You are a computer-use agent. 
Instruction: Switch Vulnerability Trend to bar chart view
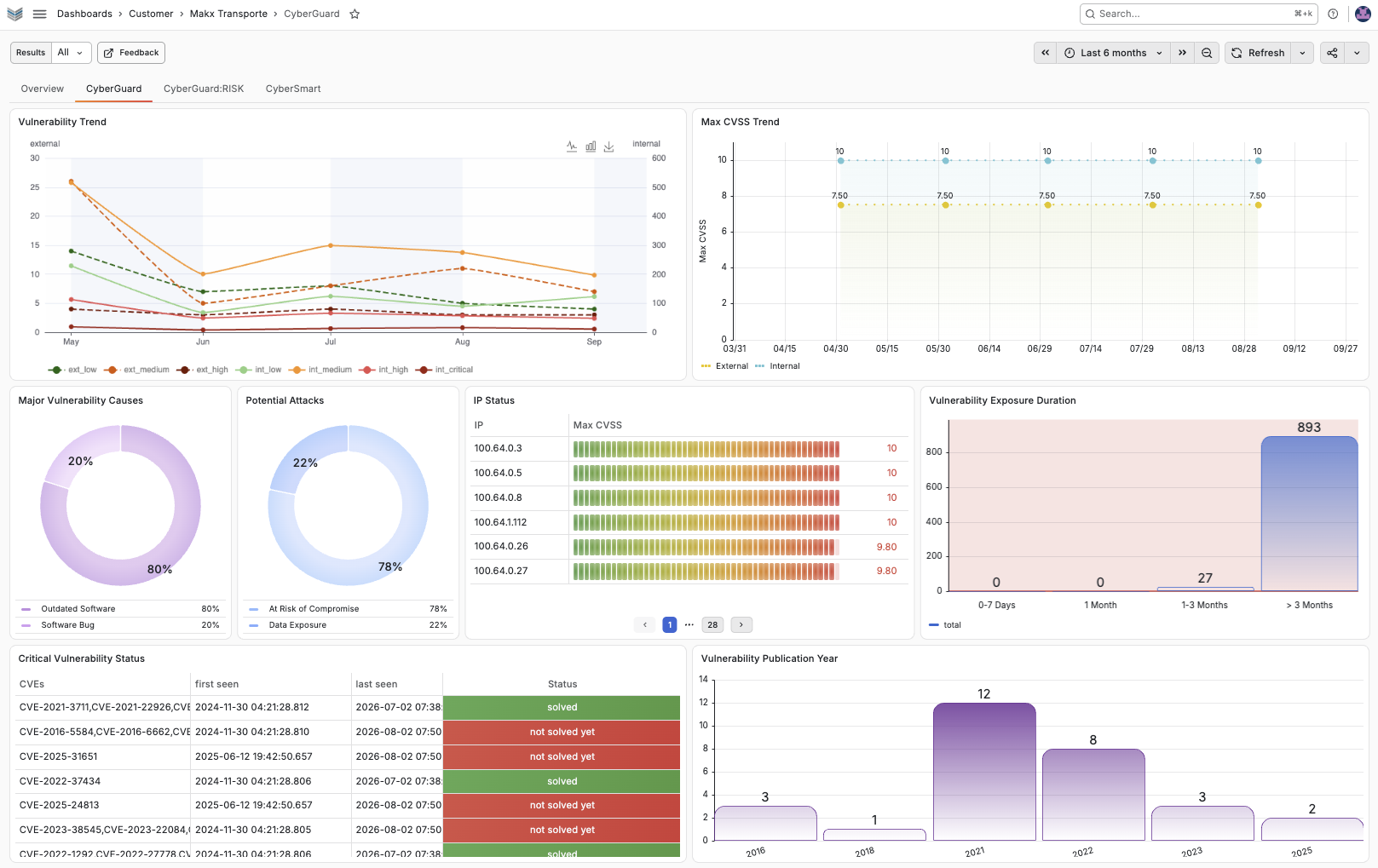pos(591,147)
